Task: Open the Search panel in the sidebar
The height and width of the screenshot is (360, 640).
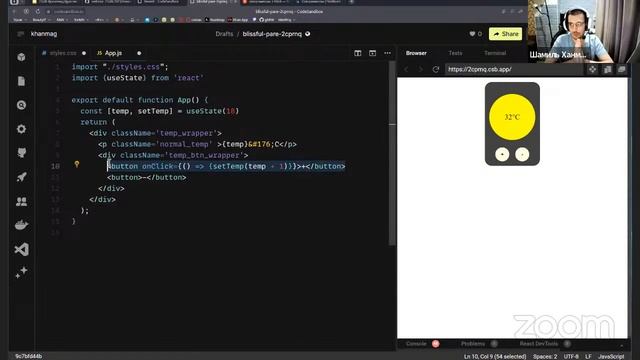Action: pyautogui.click(x=22, y=105)
